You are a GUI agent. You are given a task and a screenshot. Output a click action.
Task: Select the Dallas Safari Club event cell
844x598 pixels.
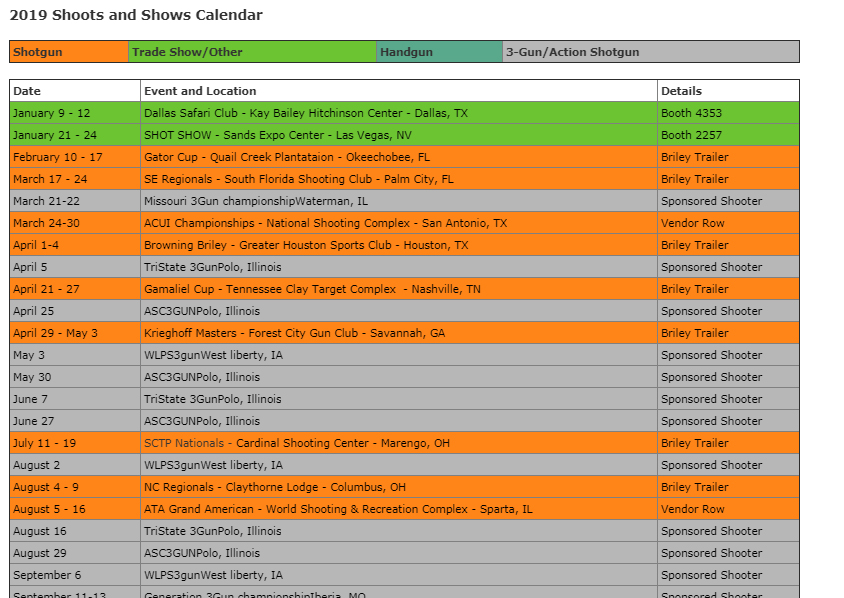click(x=399, y=113)
